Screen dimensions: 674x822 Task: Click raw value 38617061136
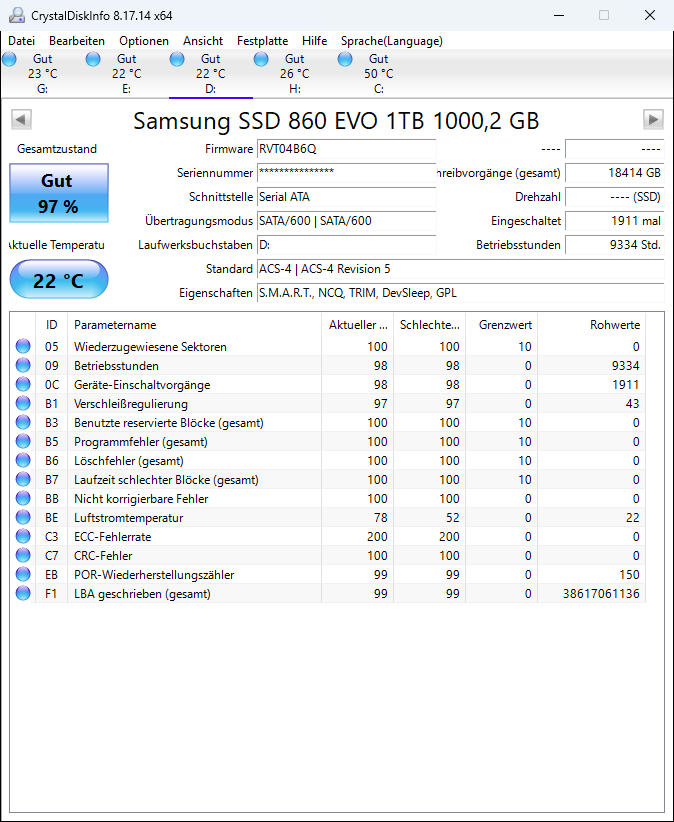tap(601, 593)
